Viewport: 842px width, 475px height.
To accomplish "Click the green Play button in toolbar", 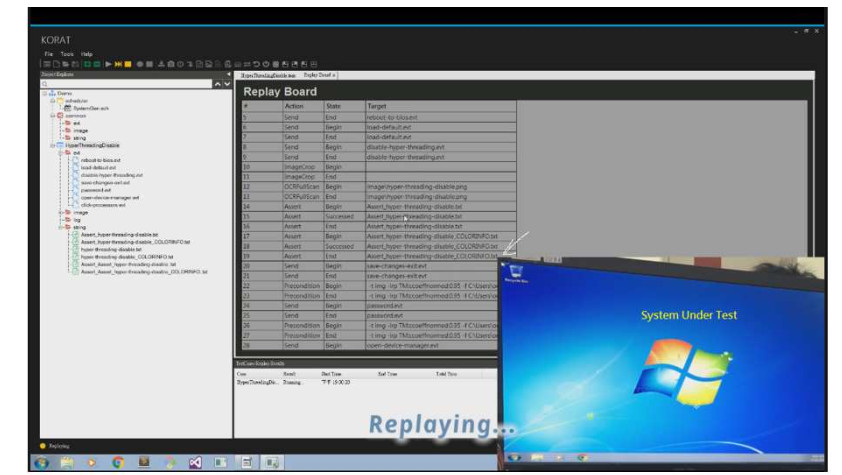I will 107,64.
